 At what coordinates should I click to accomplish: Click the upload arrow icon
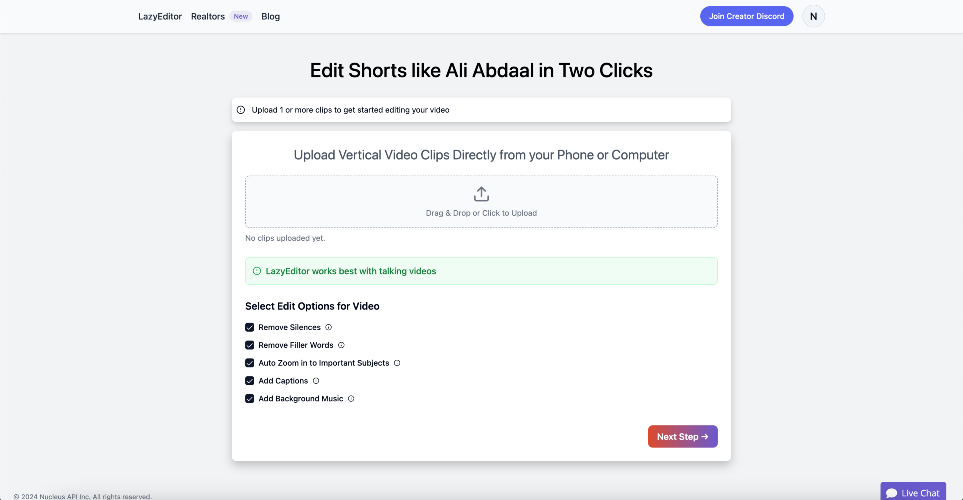point(482,194)
